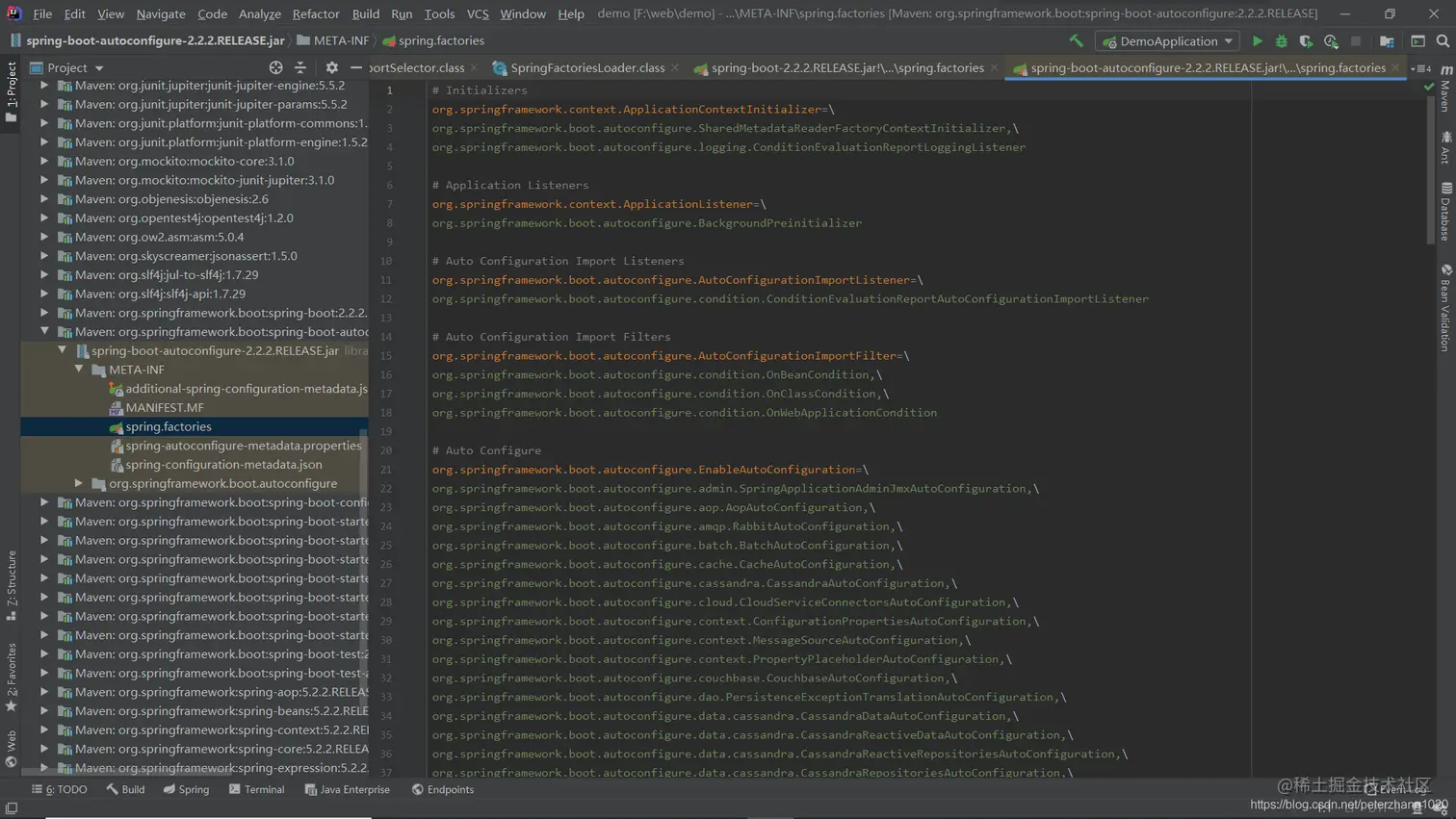Click the locate file crosshair icon
This screenshot has height=819, width=1456.
(276, 67)
